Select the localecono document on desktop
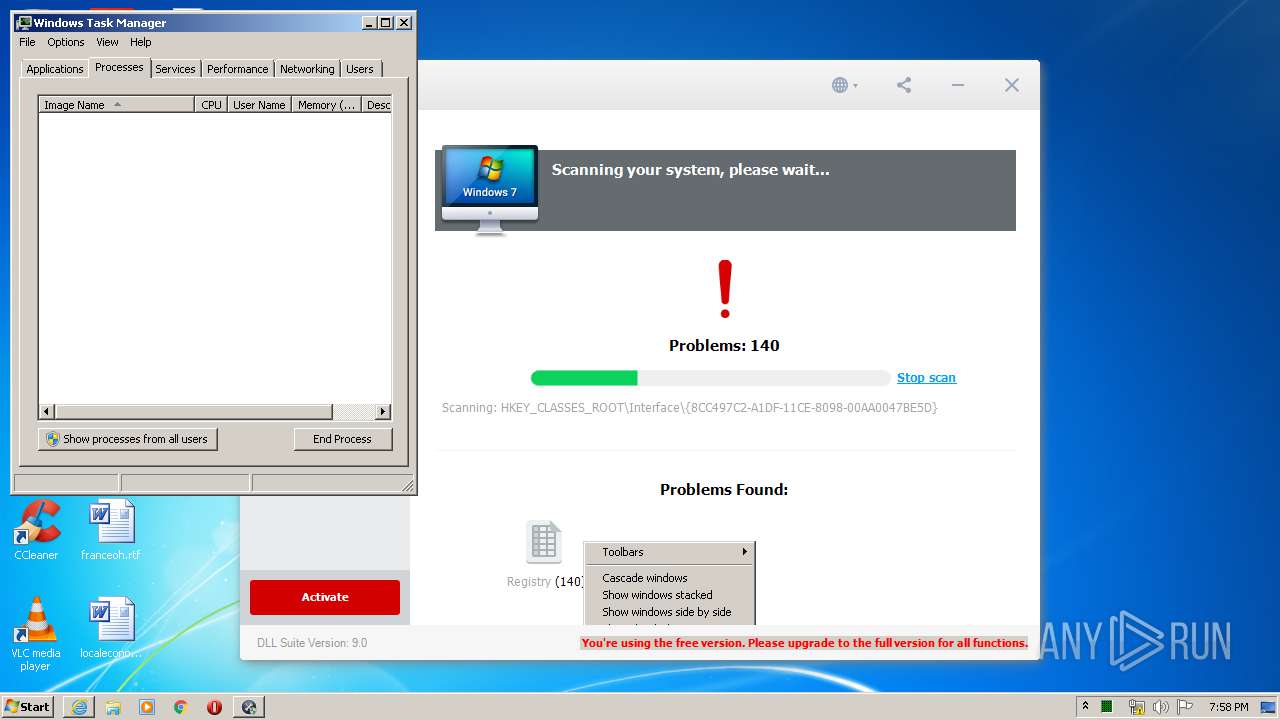Screen dimensions: 1280x720 tap(111, 628)
